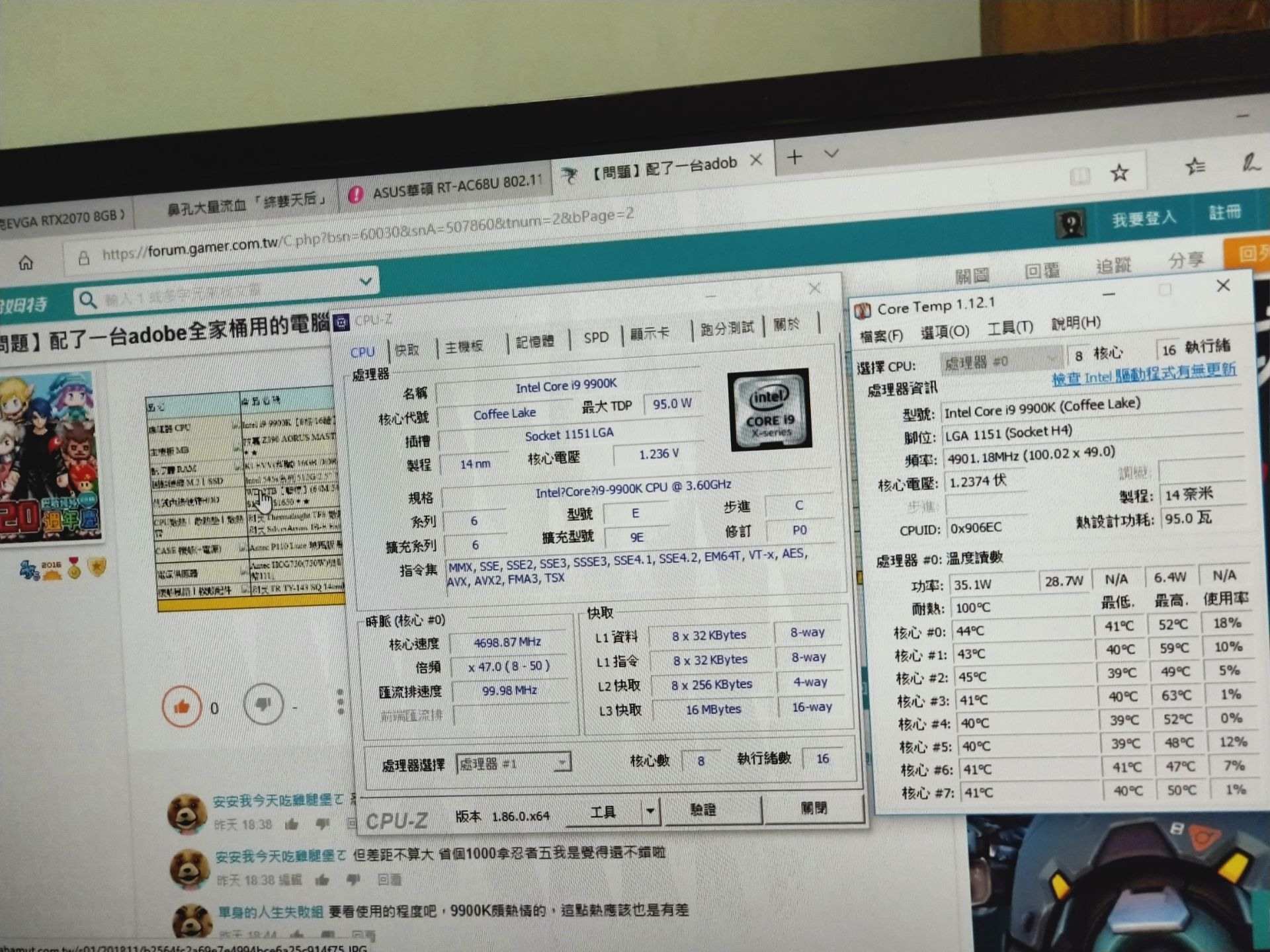Switch to the 顯示卡 tab in CPU-Z
The width and height of the screenshot is (1270, 952).
(x=651, y=334)
